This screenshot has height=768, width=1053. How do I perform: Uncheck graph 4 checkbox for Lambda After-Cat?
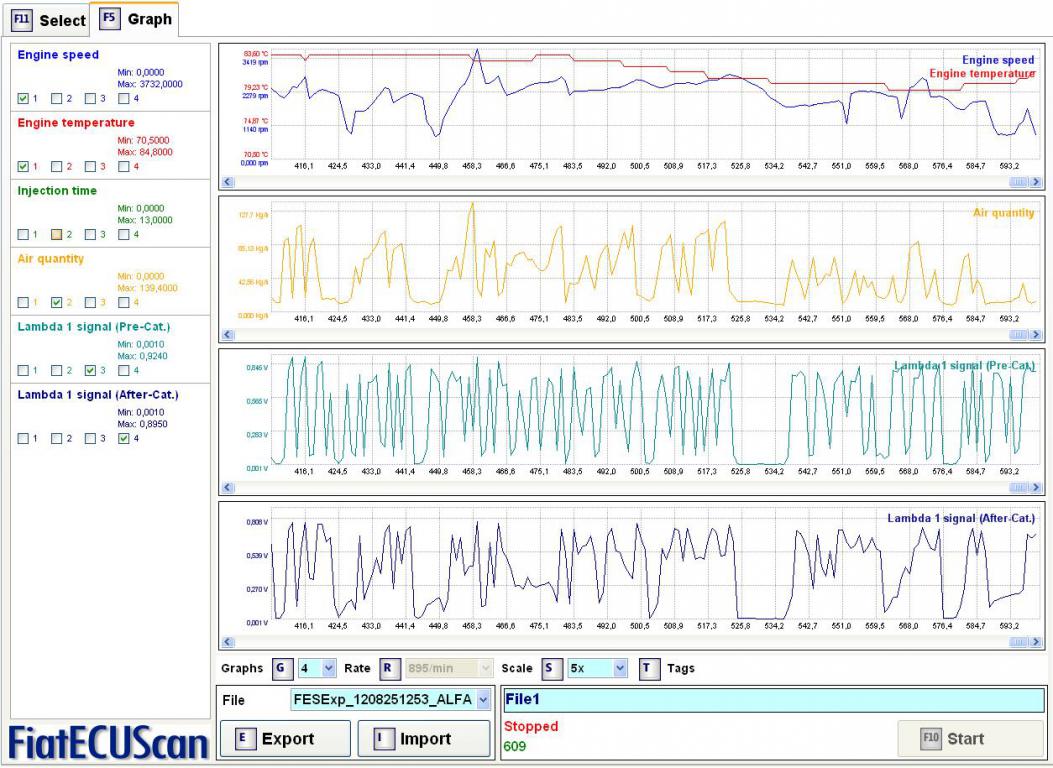point(125,438)
